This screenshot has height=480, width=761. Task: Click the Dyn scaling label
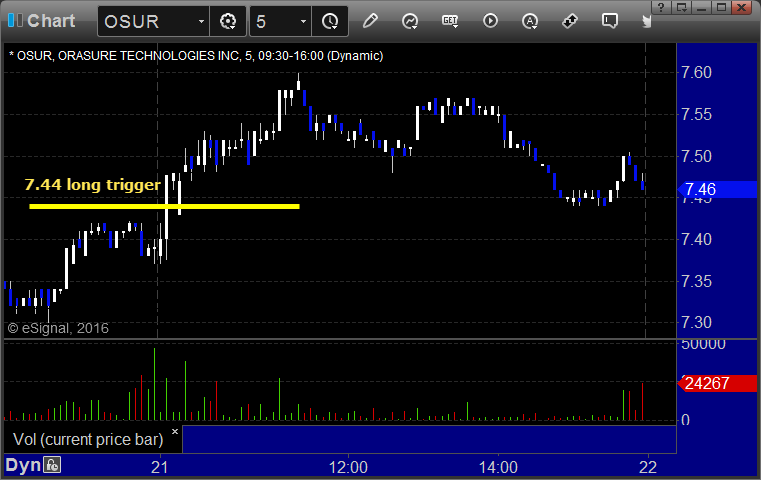[23, 465]
